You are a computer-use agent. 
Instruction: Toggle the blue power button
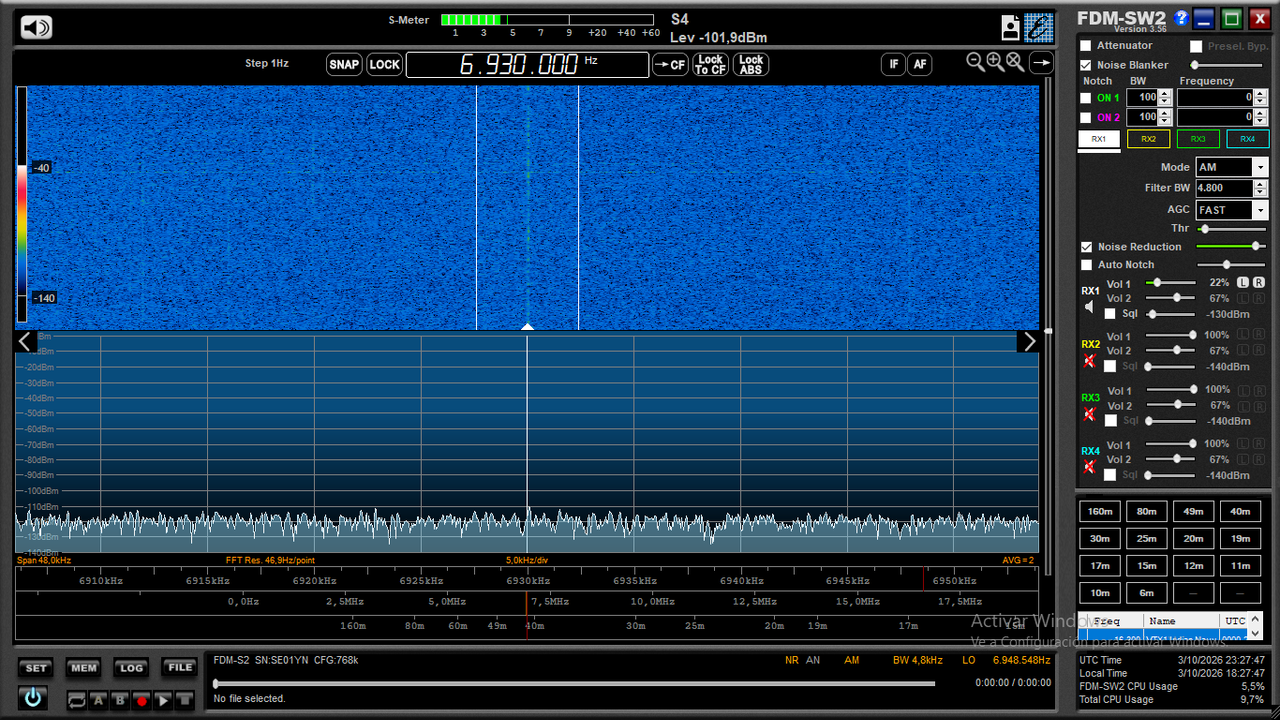33,697
